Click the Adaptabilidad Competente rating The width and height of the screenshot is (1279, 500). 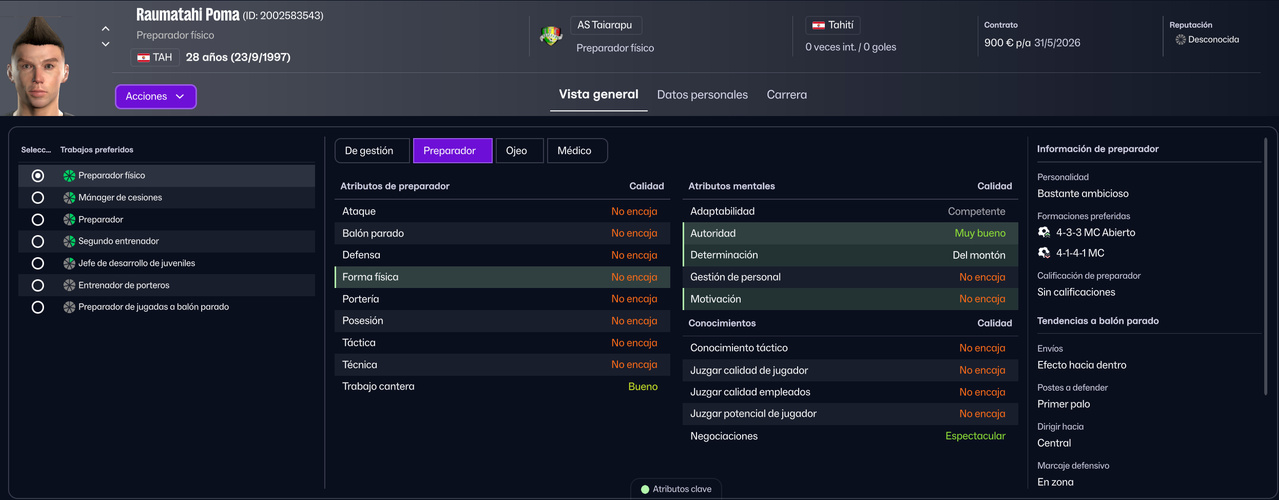click(977, 211)
